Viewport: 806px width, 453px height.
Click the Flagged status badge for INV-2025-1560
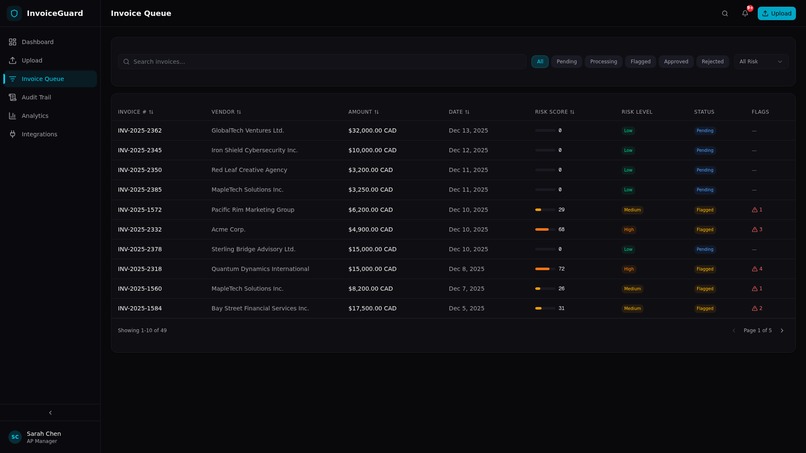pos(705,289)
